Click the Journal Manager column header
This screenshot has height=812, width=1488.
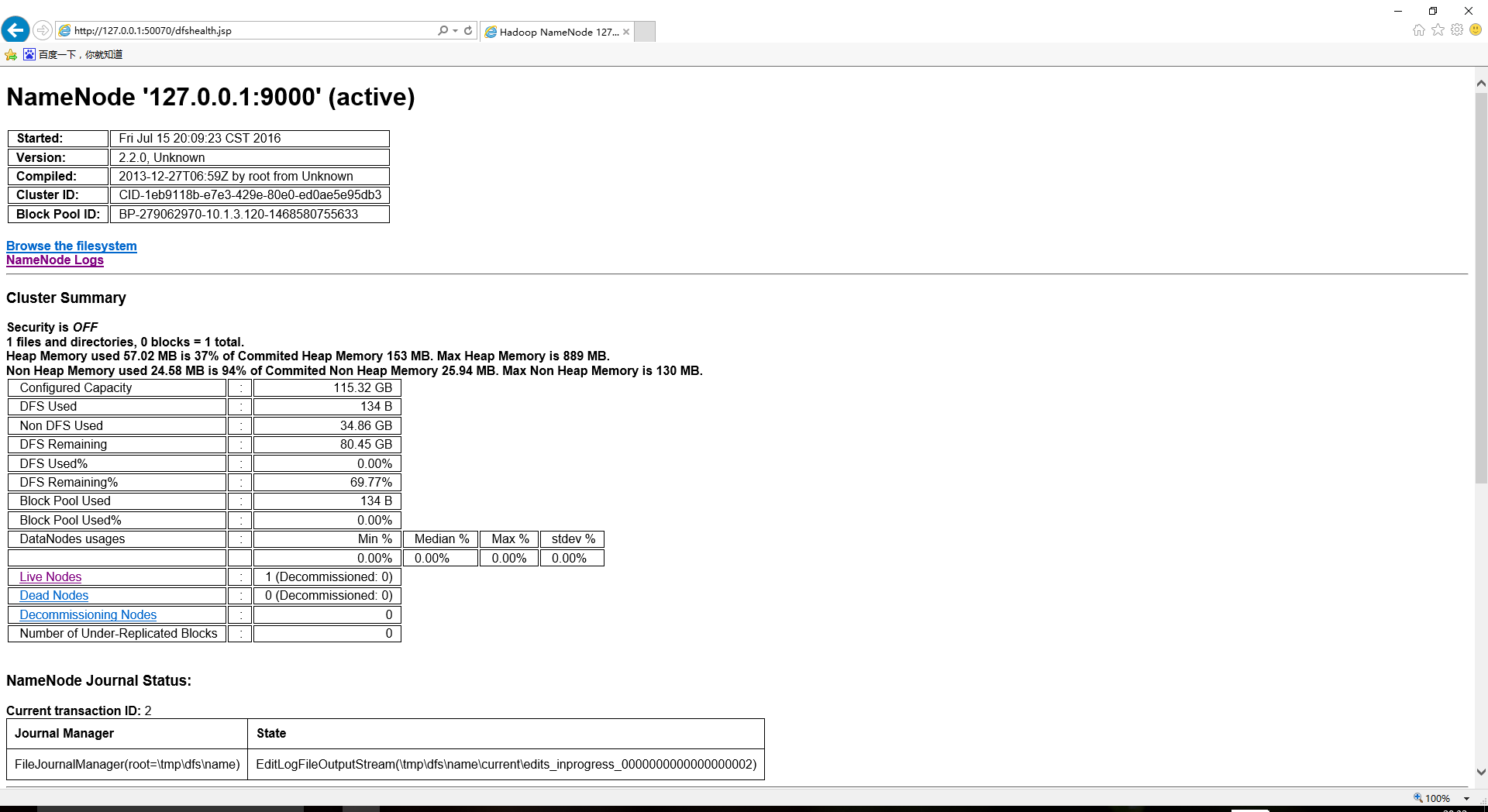coord(127,733)
